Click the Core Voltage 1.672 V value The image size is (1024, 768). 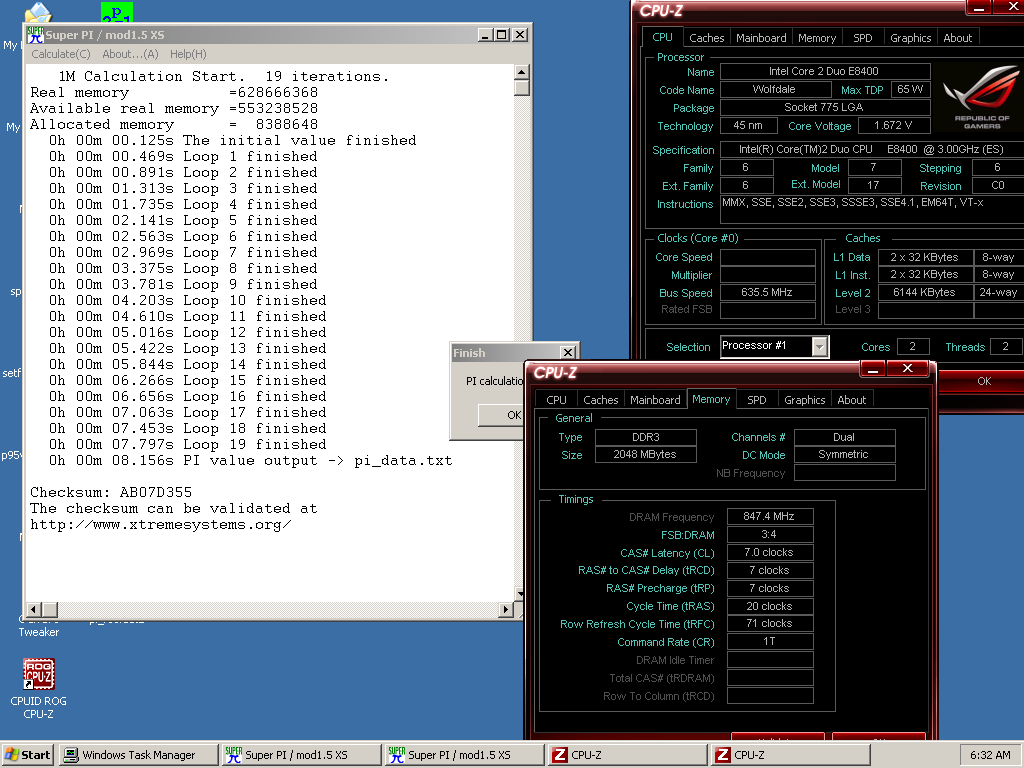[893, 125]
